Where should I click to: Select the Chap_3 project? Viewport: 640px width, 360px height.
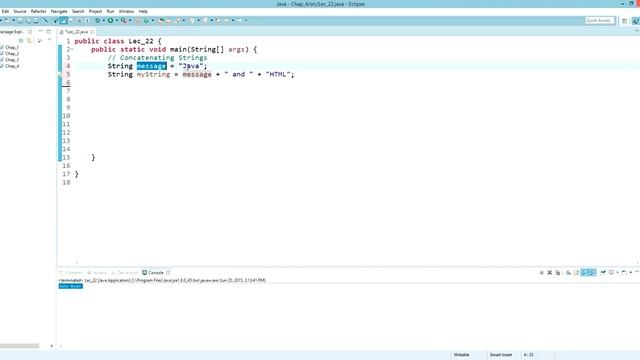[x=11, y=60]
